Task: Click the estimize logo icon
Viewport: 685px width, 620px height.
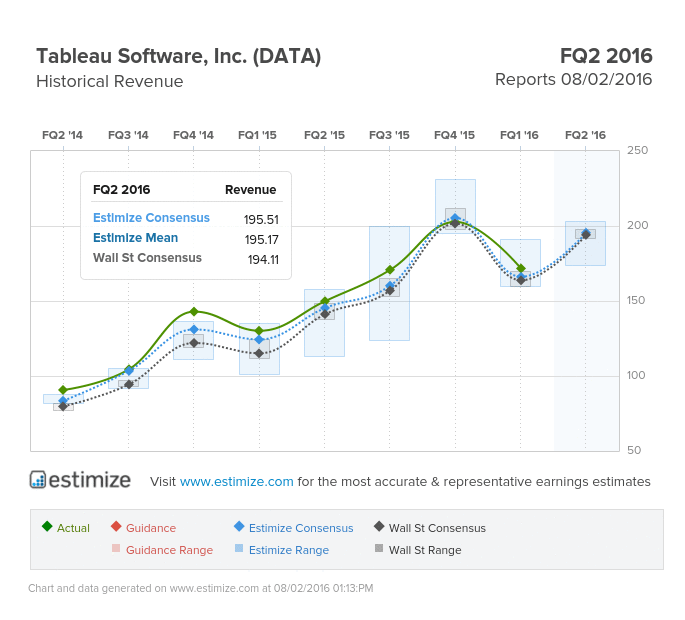Action: 38,480
